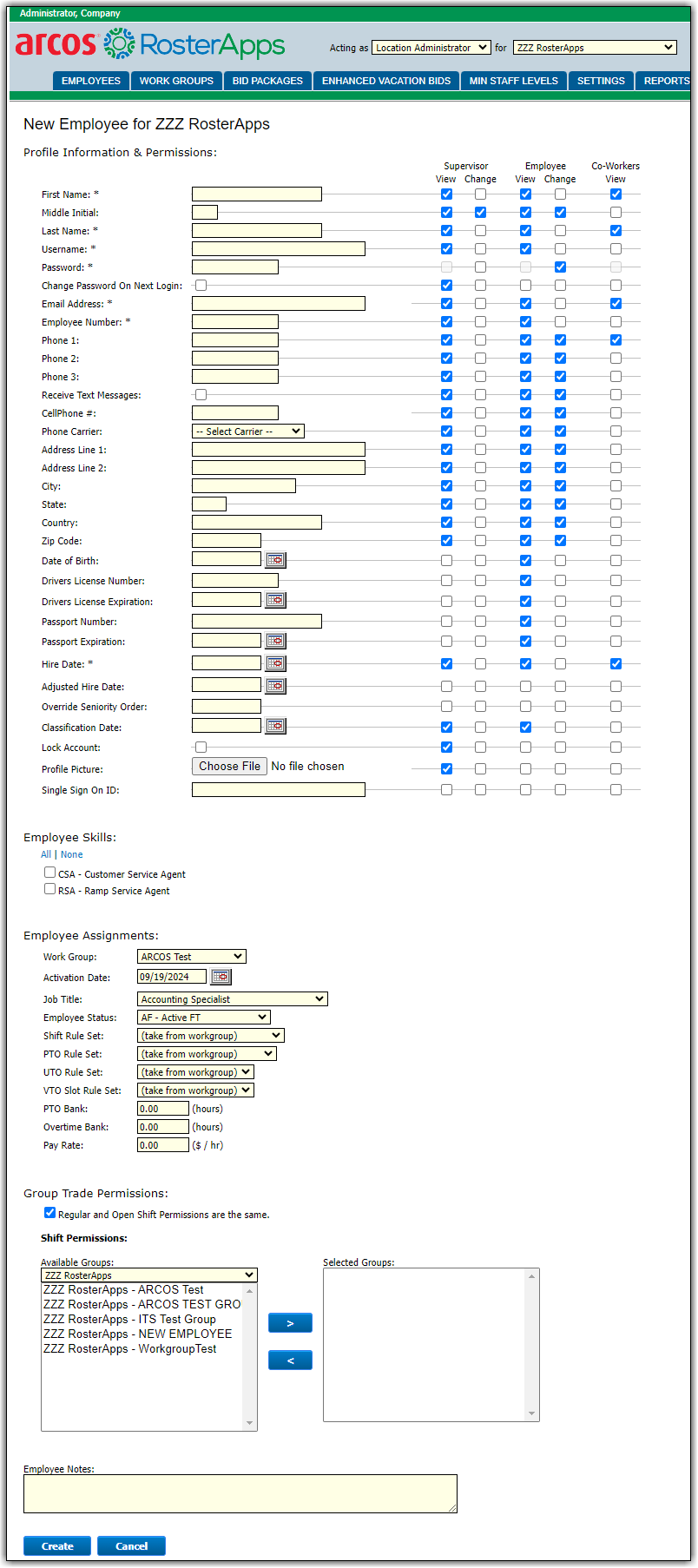This screenshot has width=698, height=1568.
Task: Go to the BID PACKAGES tab
Action: 267,81
